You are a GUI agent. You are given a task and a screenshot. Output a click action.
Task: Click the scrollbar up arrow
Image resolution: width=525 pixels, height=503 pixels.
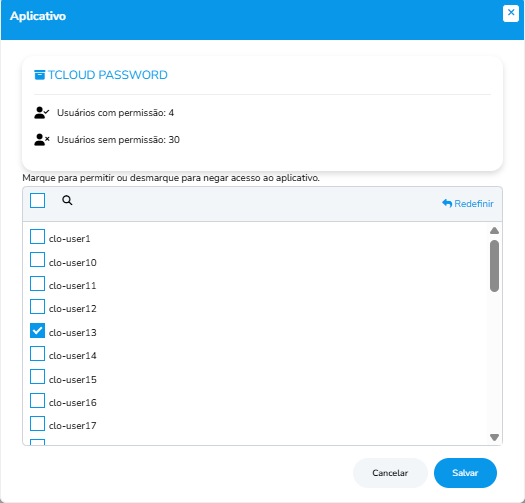[494, 230]
